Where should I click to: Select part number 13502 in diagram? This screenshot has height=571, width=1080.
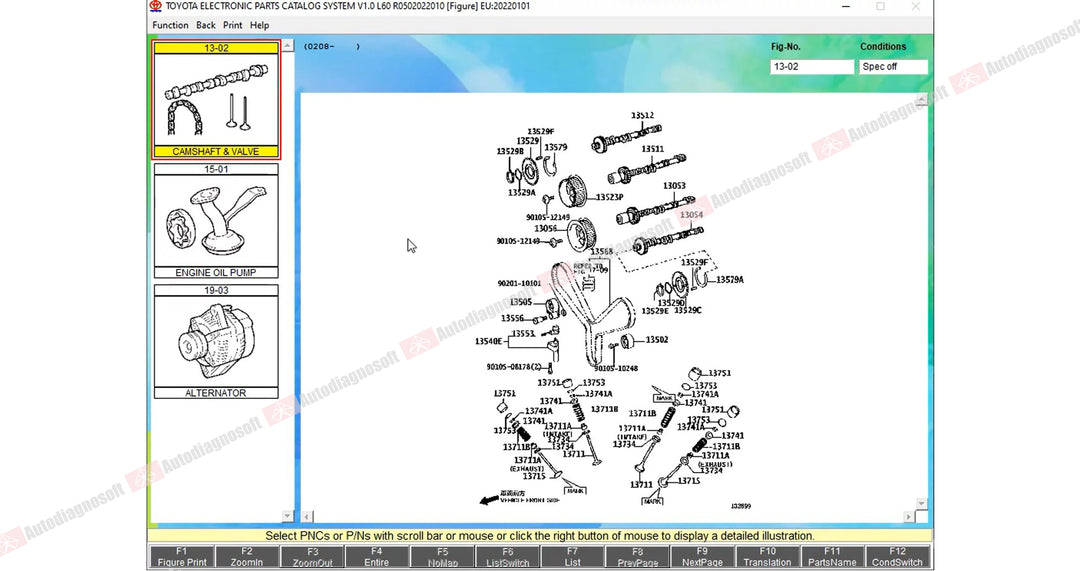(657, 340)
